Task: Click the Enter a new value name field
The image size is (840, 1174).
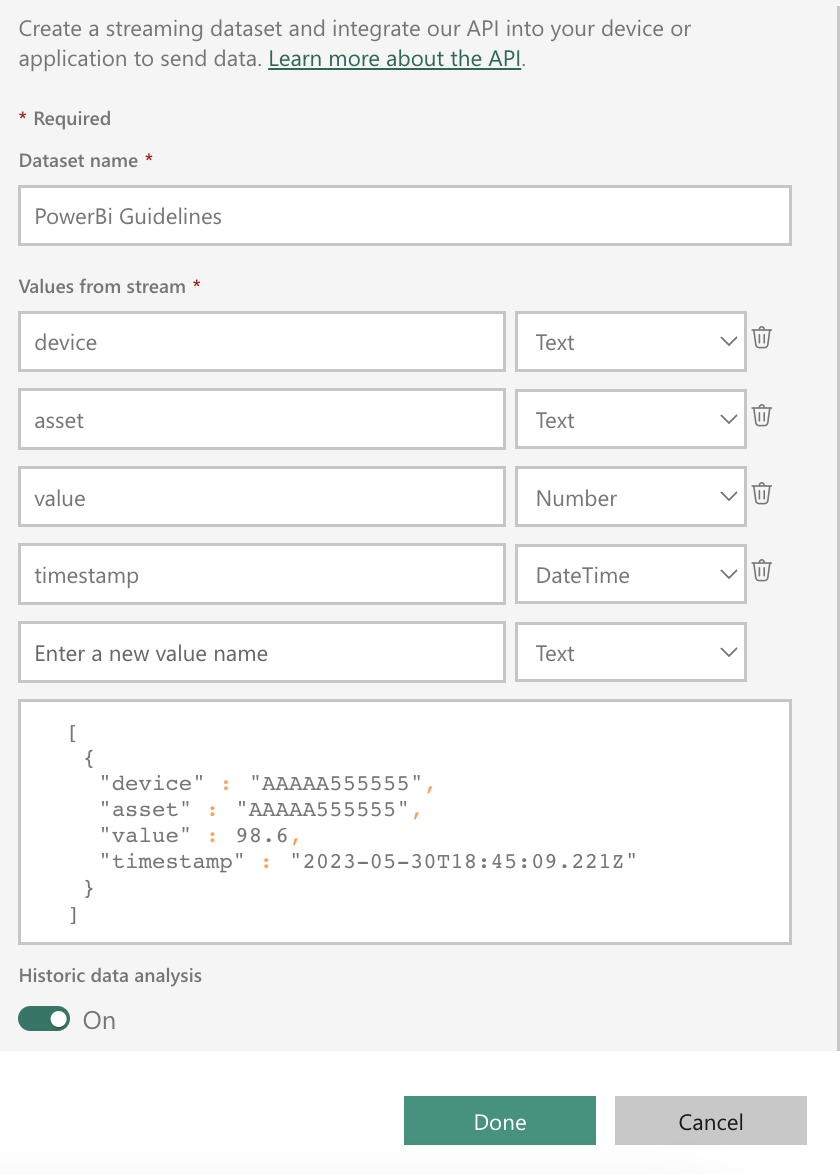Action: [261, 653]
